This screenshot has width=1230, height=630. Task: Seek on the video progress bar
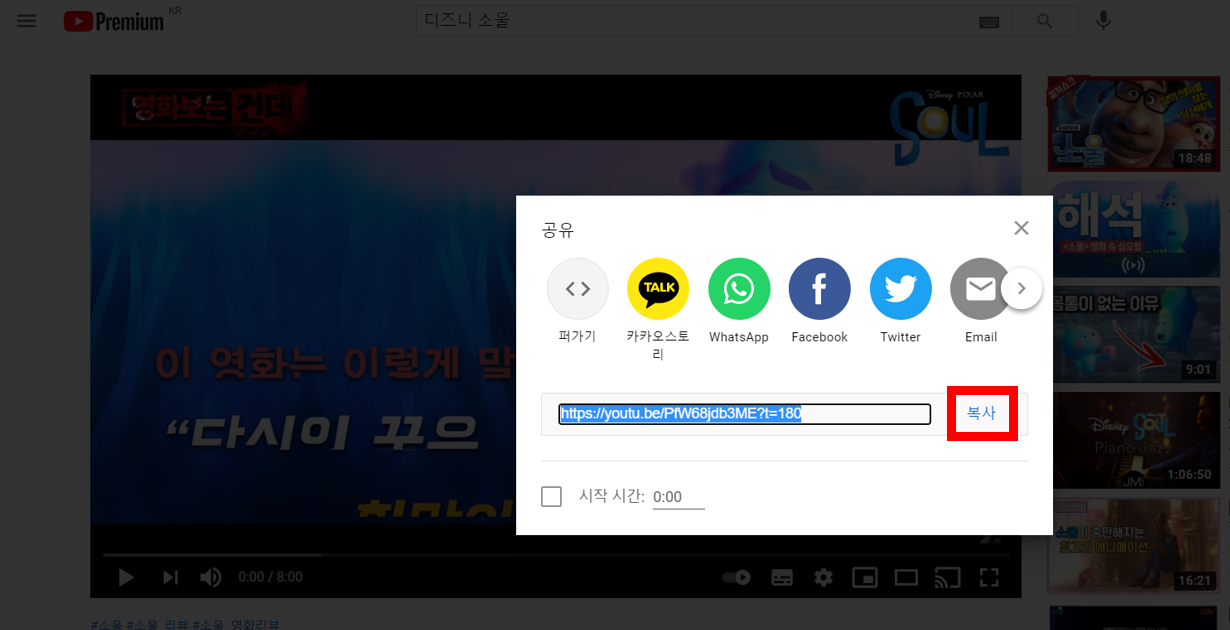click(555, 554)
